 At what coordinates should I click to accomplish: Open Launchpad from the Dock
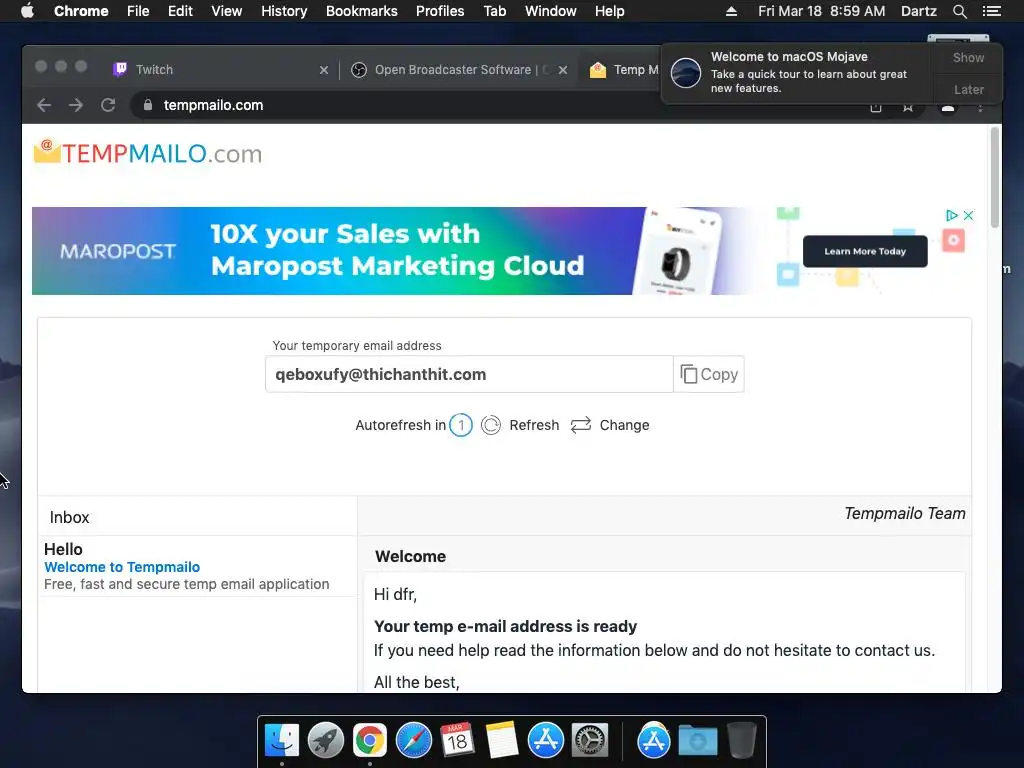pyautogui.click(x=325, y=740)
